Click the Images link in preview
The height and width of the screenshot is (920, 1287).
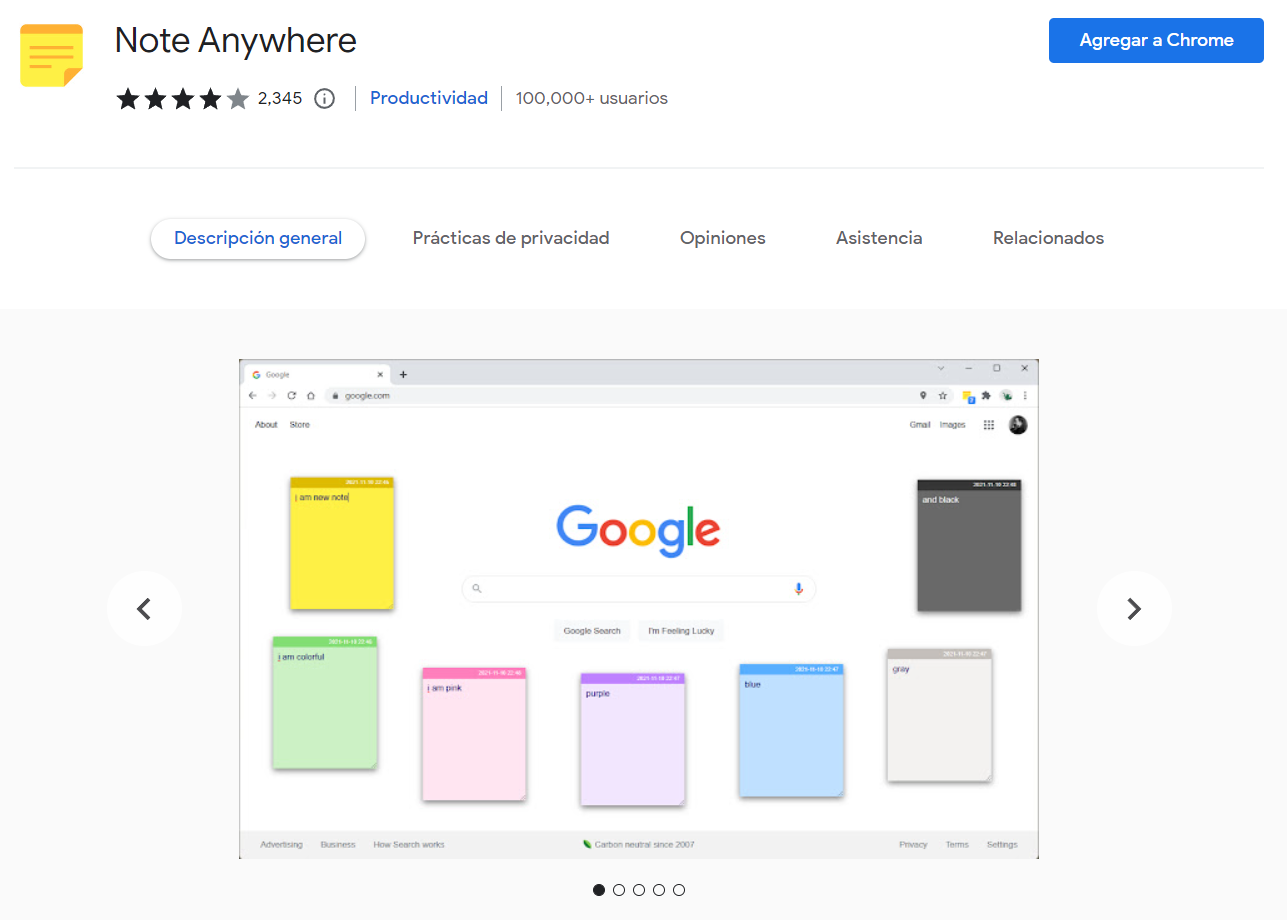pyautogui.click(x=953, y=425)
